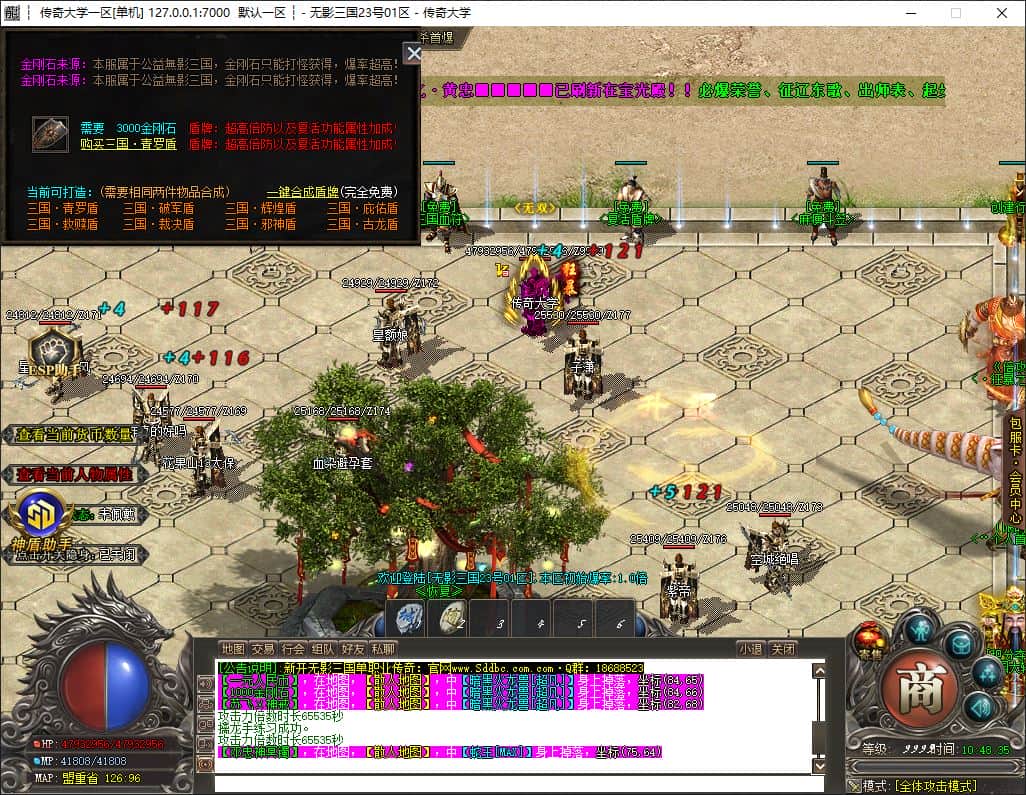Select 三国·邪神盾 in the craft list
This screenshot has height=795, width=1026.
[x=260, y=224]
